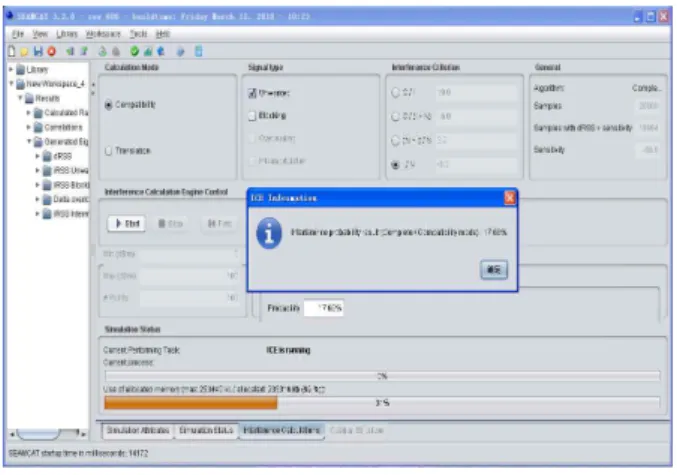Image resolution: width=677 pixels, height=475 pixels.
Task: Click the New Workspace_4 folder icon
Action: tap(20, 84)
